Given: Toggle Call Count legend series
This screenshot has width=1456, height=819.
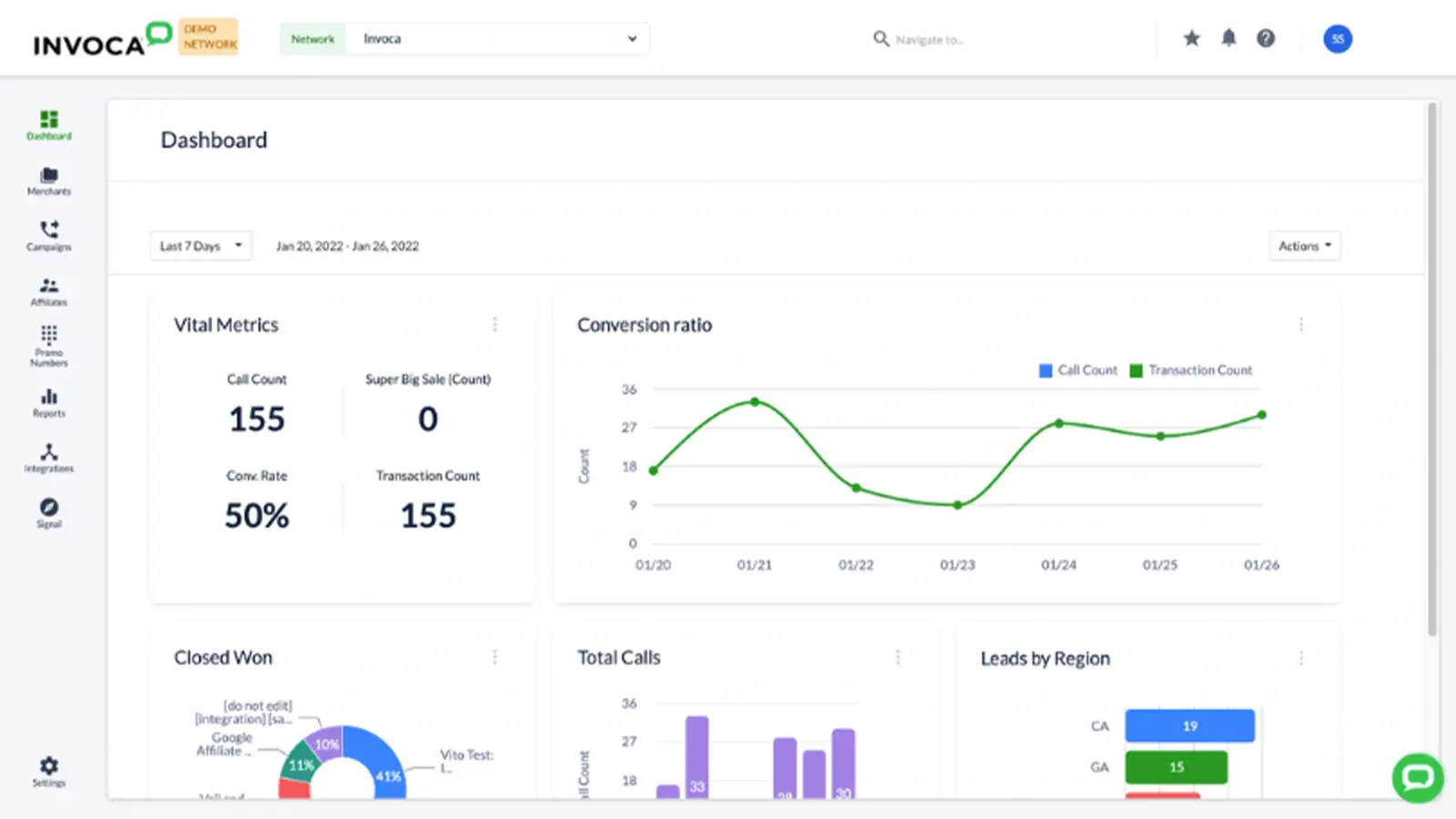Looking at the screenshot, I should point(1078,370).
